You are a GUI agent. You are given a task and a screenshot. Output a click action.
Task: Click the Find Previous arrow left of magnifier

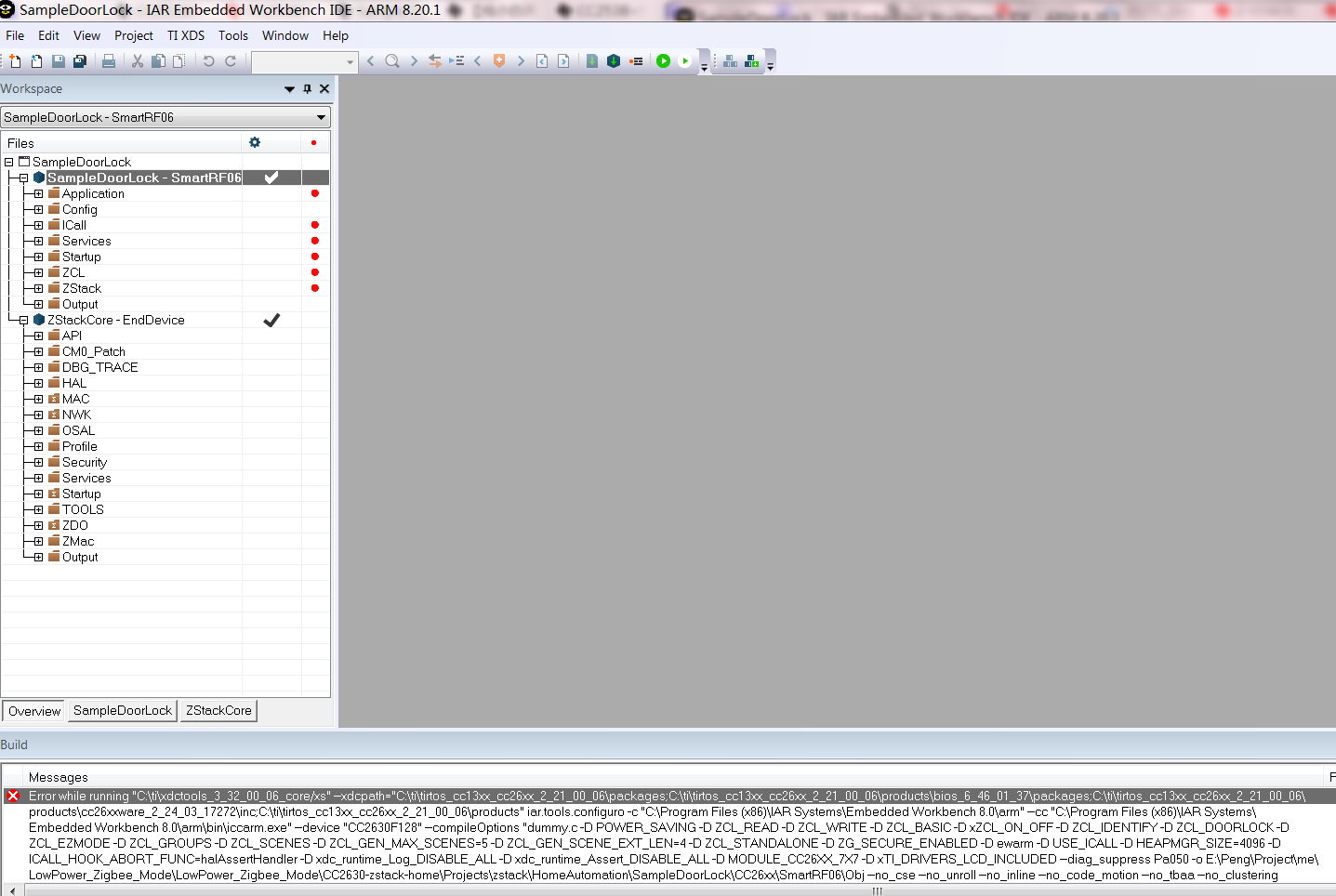click(x=371, y=61)
